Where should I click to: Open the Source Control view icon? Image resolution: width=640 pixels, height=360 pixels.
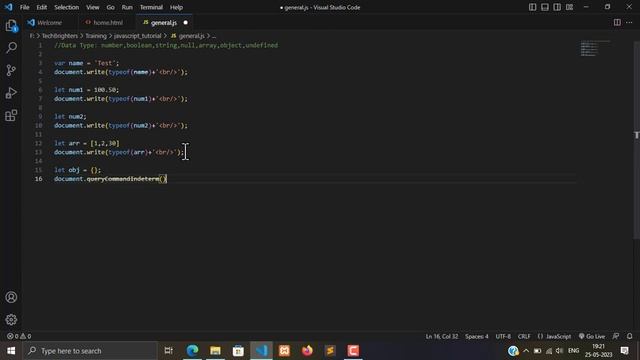coord(11,70)
